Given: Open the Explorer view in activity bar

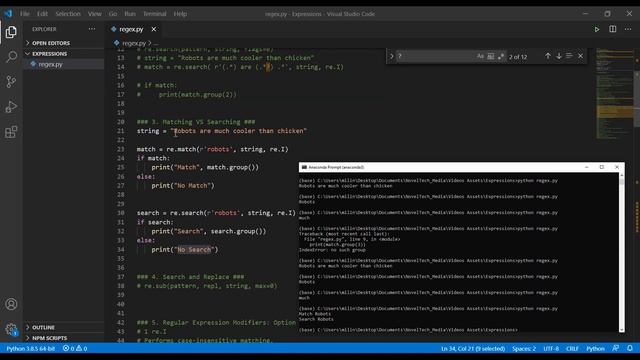Looking at the screenshot, I should (x=11, y=32).
